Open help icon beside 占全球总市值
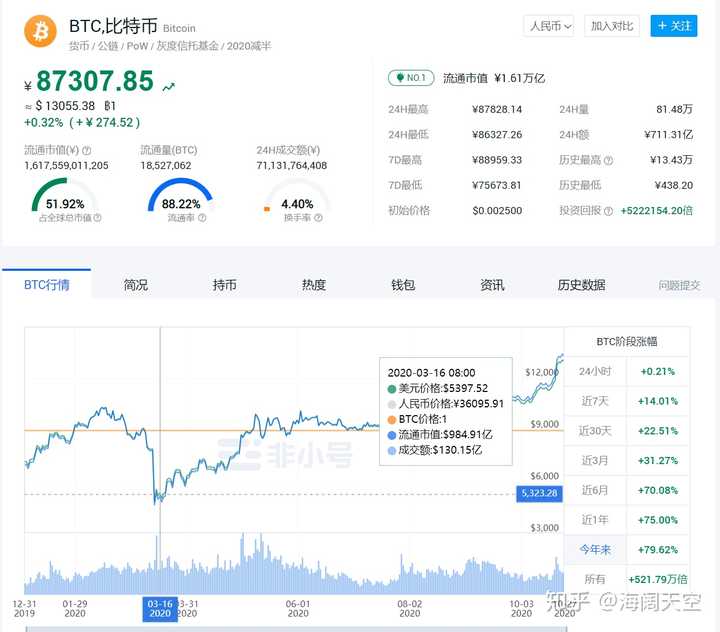The height and width of the screenshot is (632, 720). (97, 218)
